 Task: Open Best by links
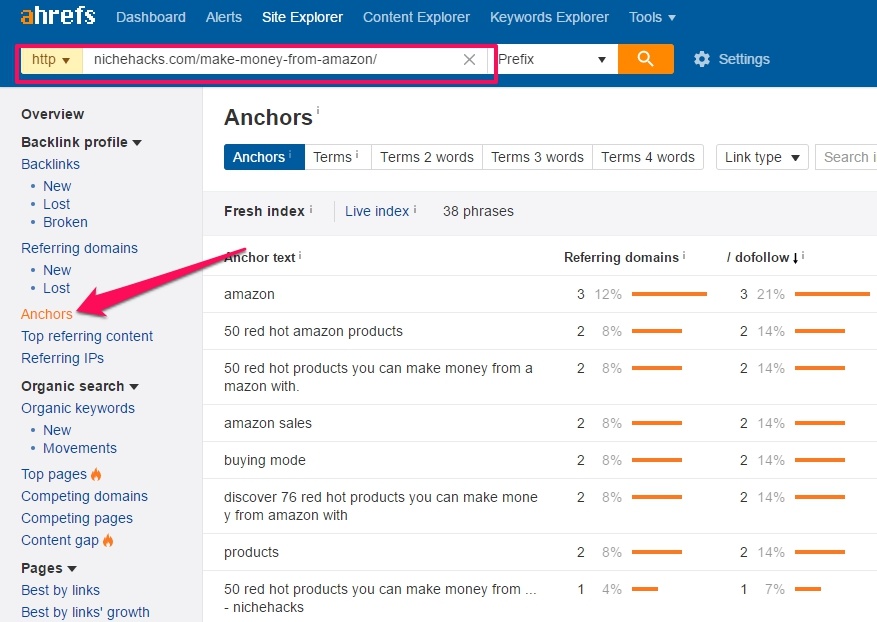coord(60,590)
